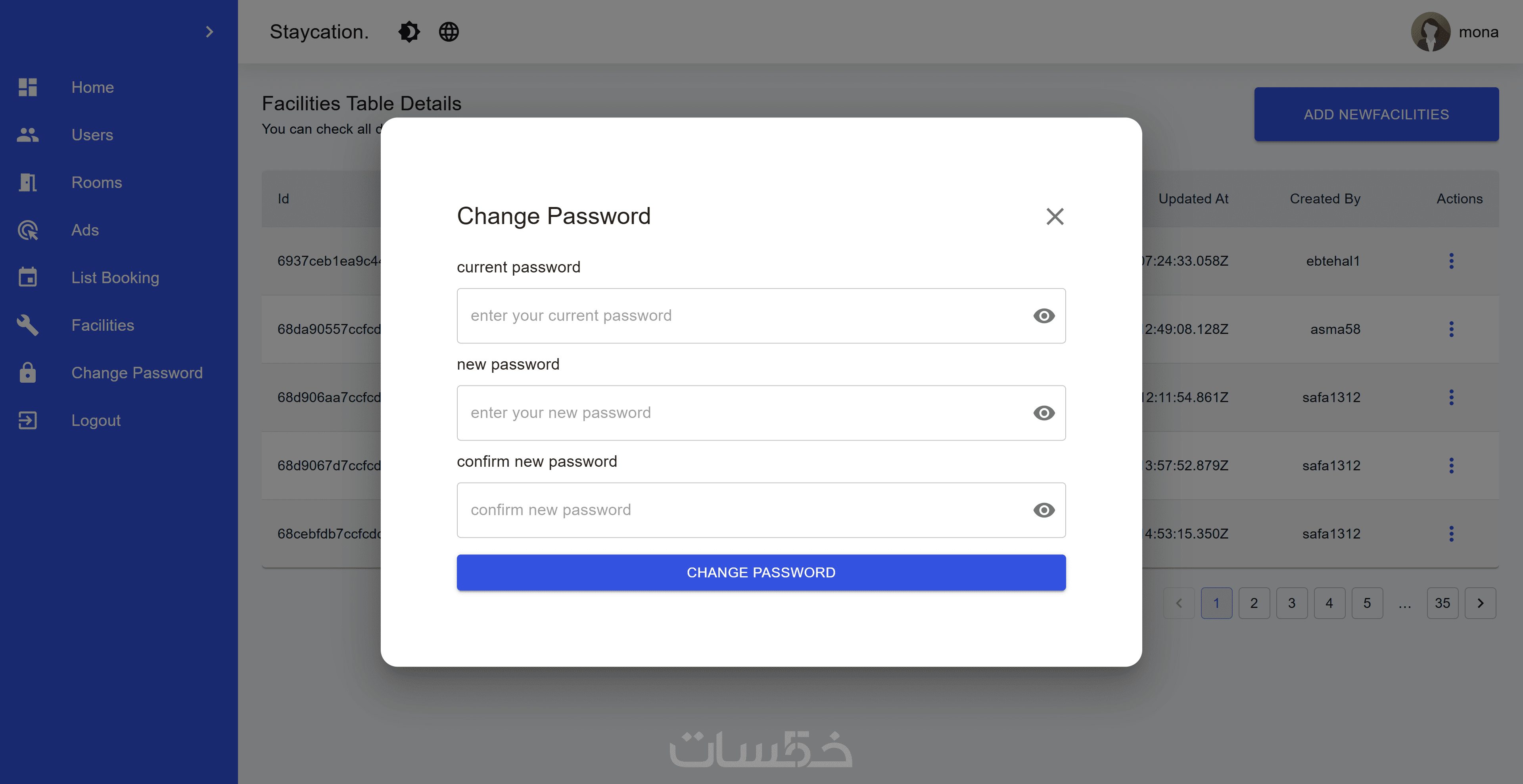Click the ADD NEWFACILITIES button
Screen dimensions: 1523x784
(1376, 114)
